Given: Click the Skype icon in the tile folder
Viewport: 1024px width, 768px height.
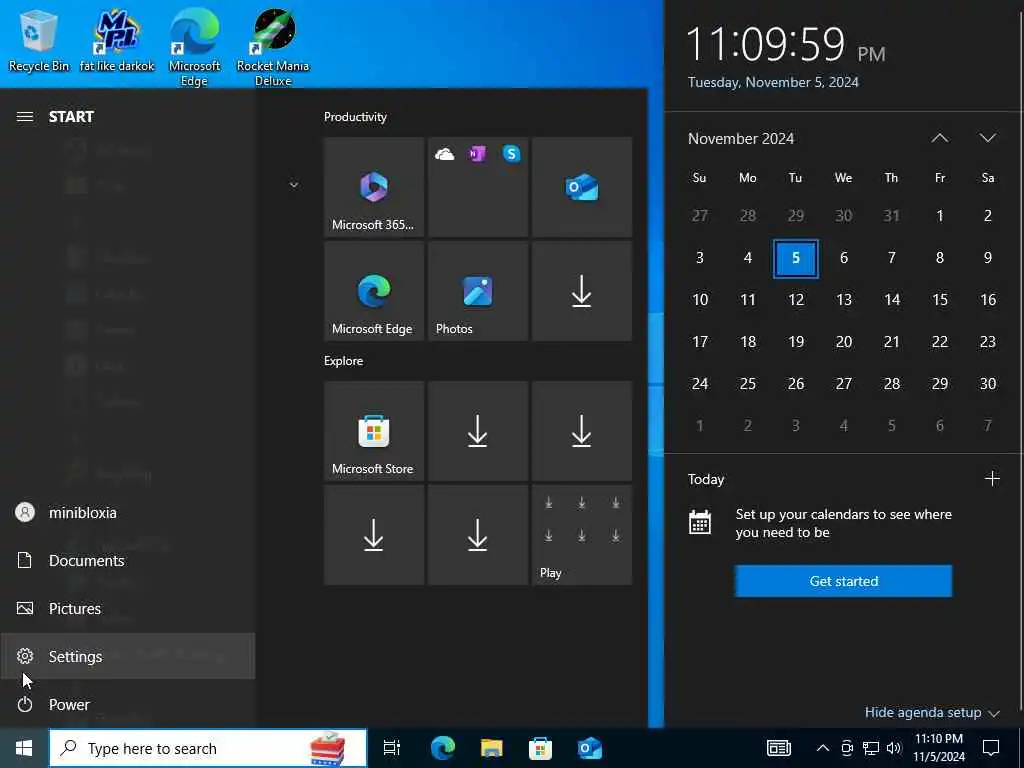Looking at the screenshot, I should point(511,154).
